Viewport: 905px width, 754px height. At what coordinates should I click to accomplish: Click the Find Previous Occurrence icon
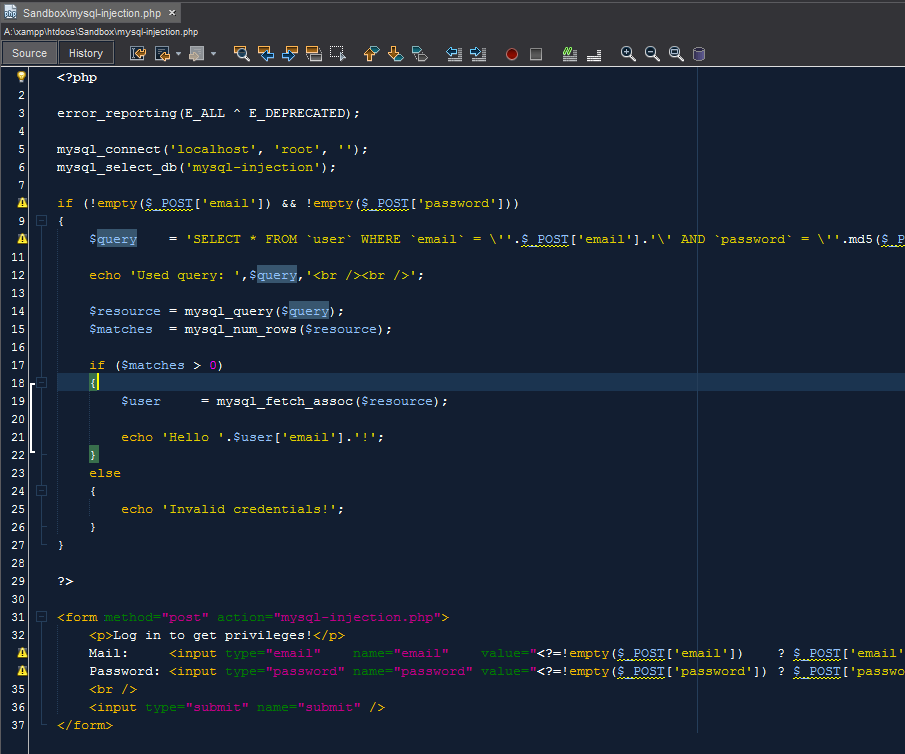[265, 54]
